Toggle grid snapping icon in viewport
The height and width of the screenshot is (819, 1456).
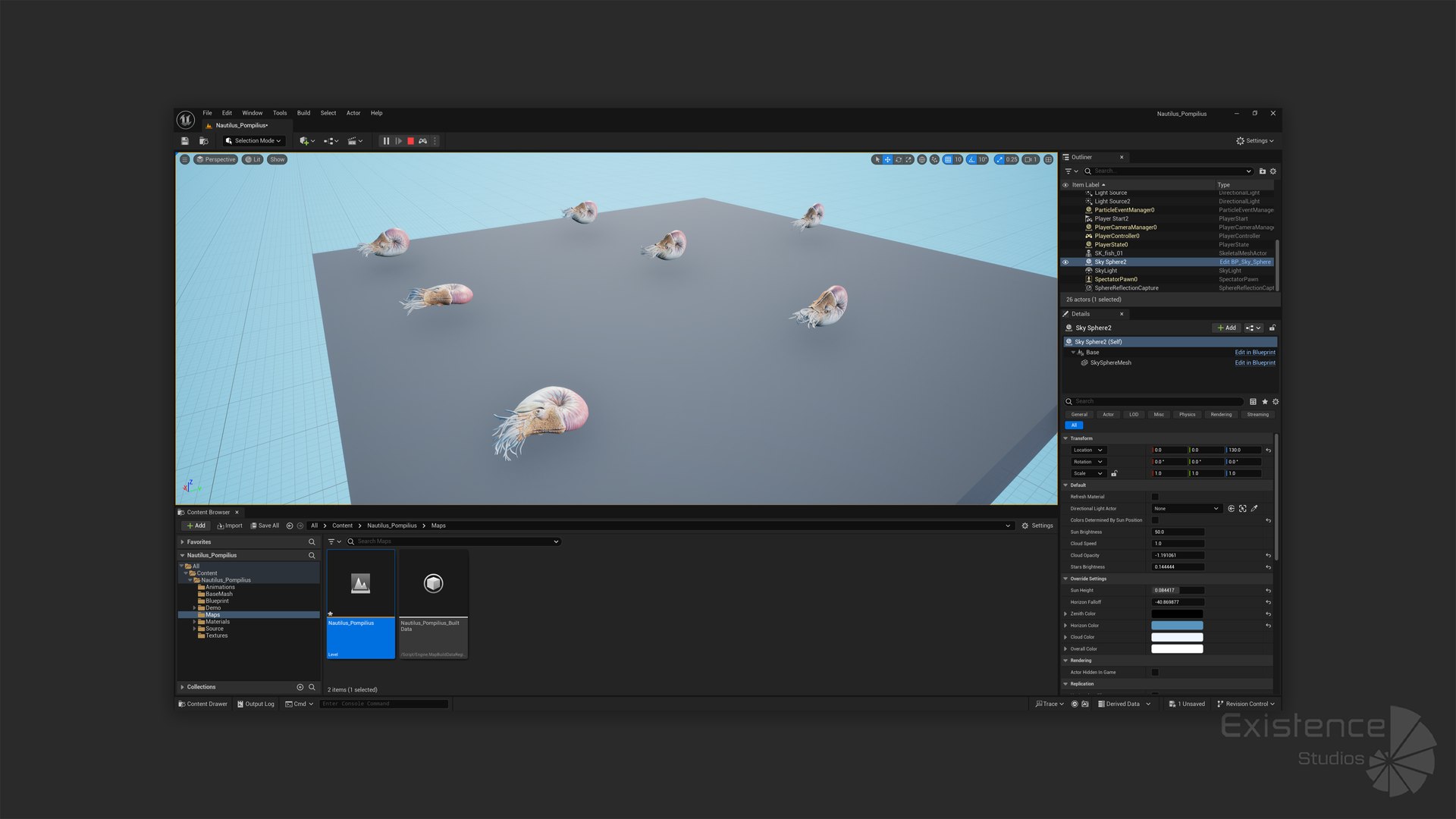tap(947, 160)
